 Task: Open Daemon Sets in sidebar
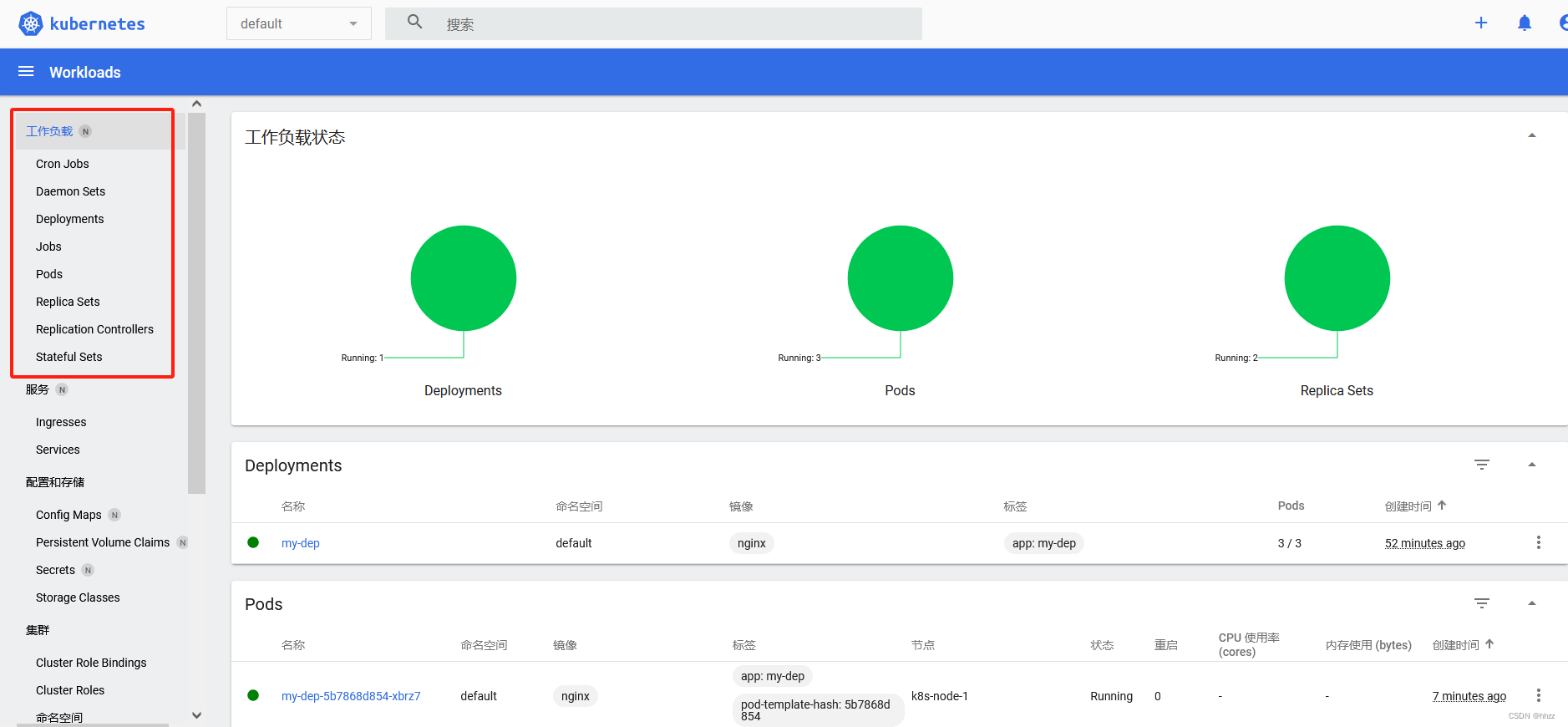point(70,191)
